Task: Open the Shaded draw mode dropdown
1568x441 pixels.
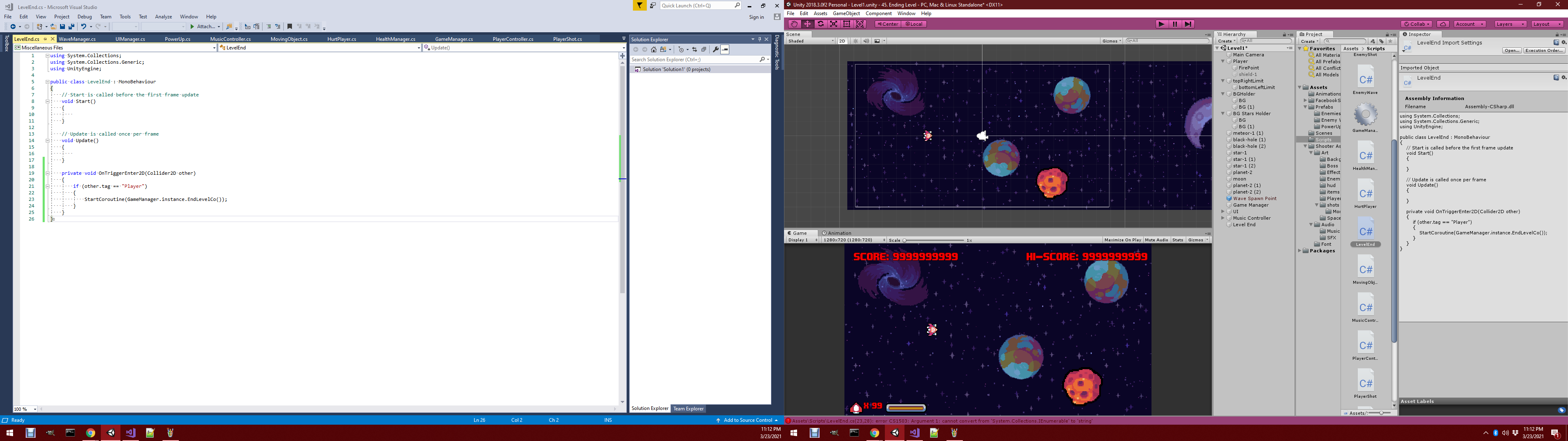Action: click(x=811, y=41)
